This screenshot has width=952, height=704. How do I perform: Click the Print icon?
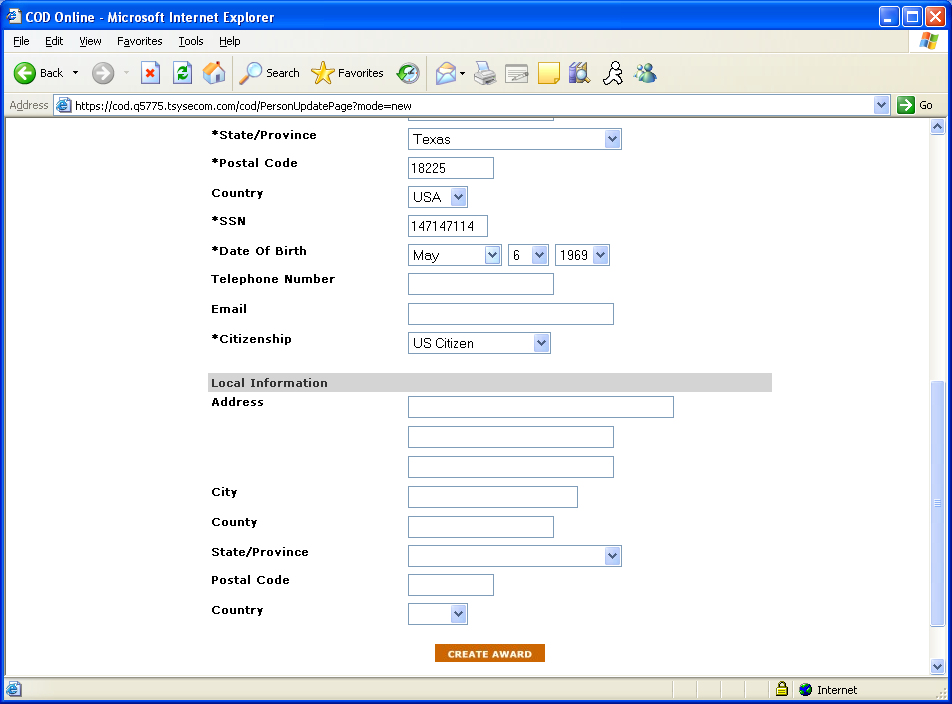484,73
